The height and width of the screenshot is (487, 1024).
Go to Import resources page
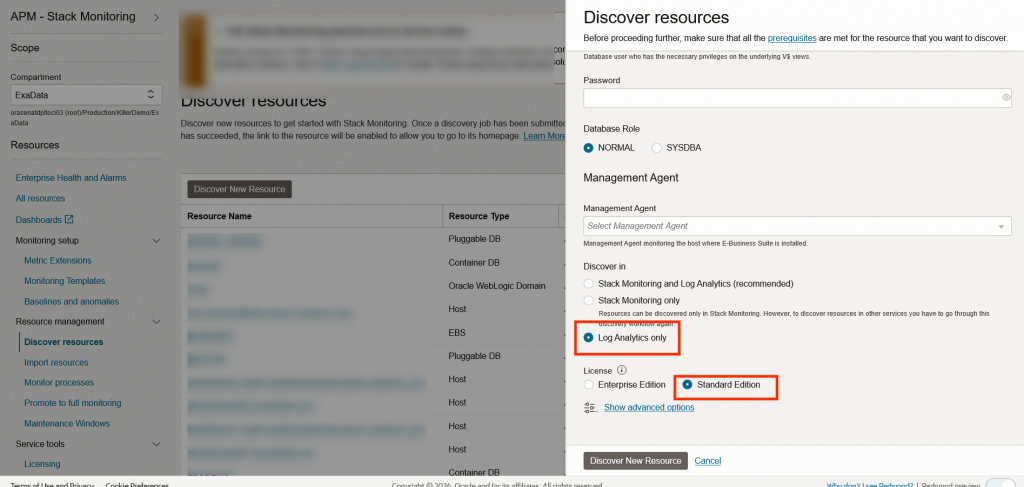(x=56, y=363)
